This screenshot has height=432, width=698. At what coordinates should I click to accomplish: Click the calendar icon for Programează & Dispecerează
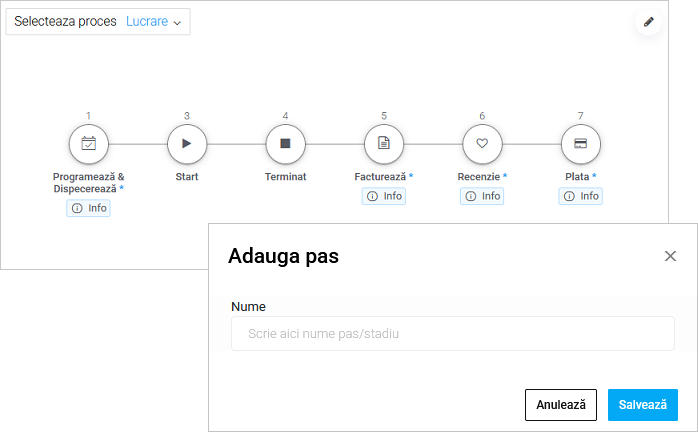tap(88, 144)
